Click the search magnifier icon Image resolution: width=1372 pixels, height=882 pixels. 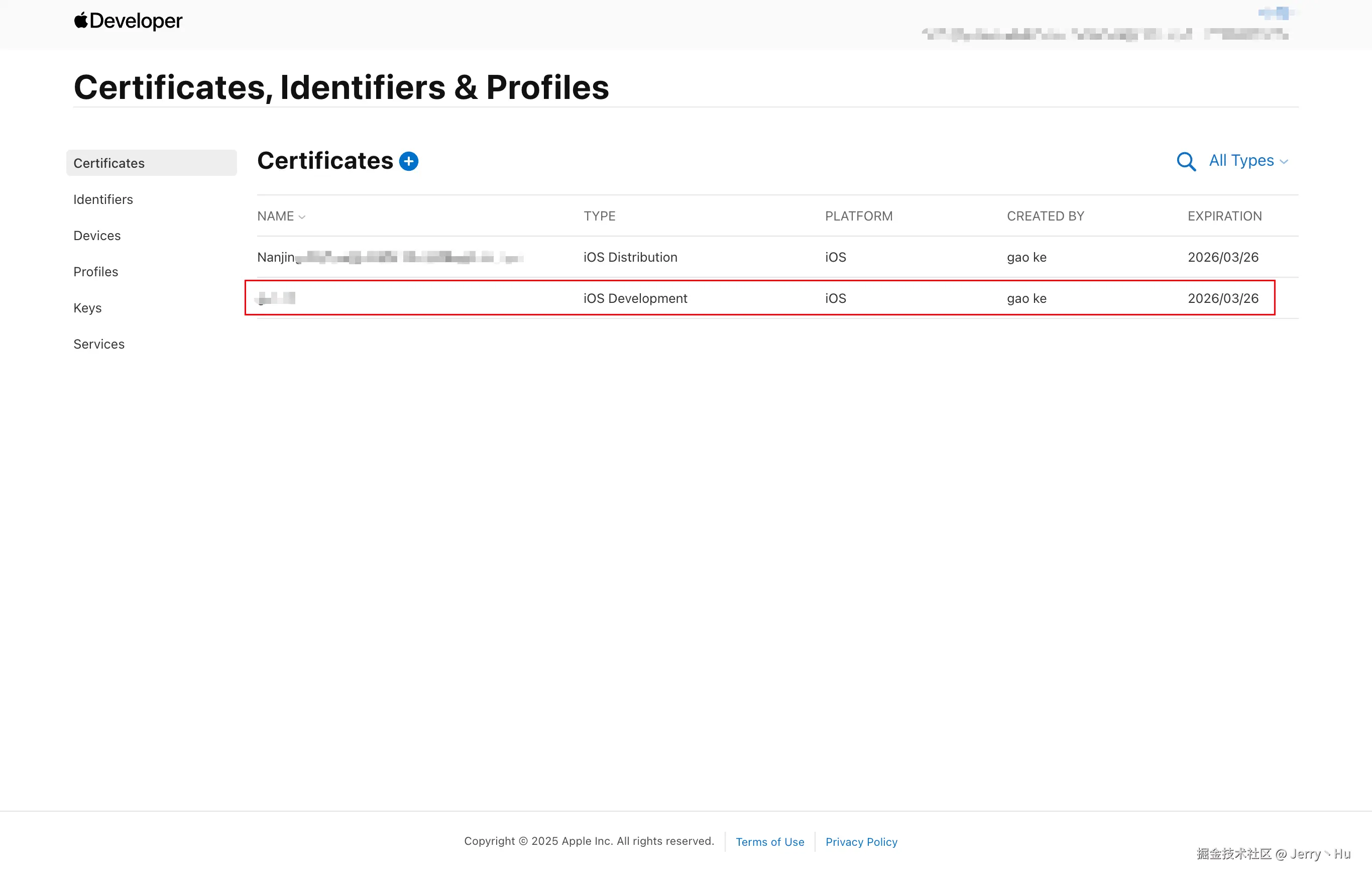pyautogui.click(x=1186, y=162)
